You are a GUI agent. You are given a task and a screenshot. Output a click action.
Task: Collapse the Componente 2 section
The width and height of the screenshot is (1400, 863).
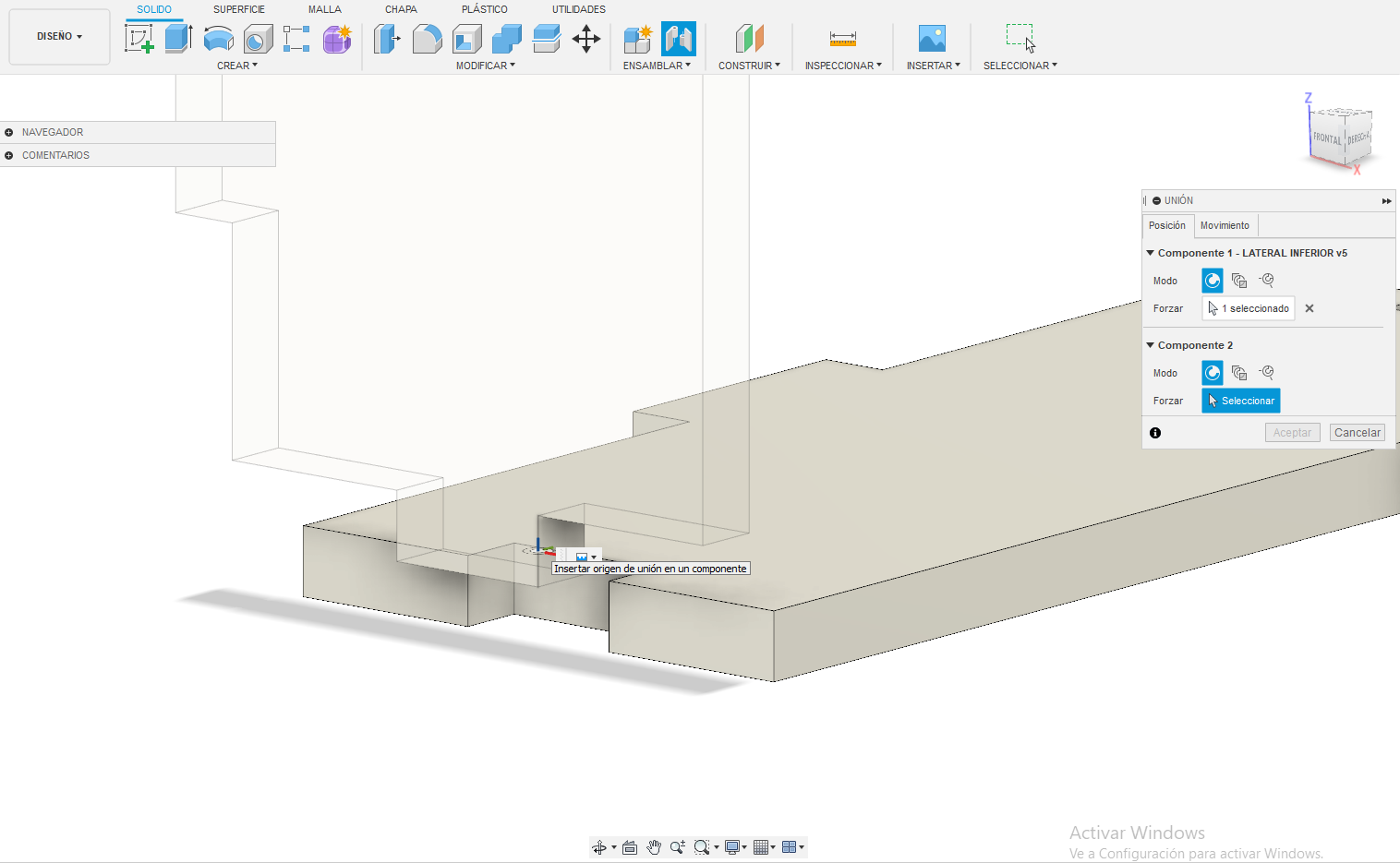click(1151, 345)
